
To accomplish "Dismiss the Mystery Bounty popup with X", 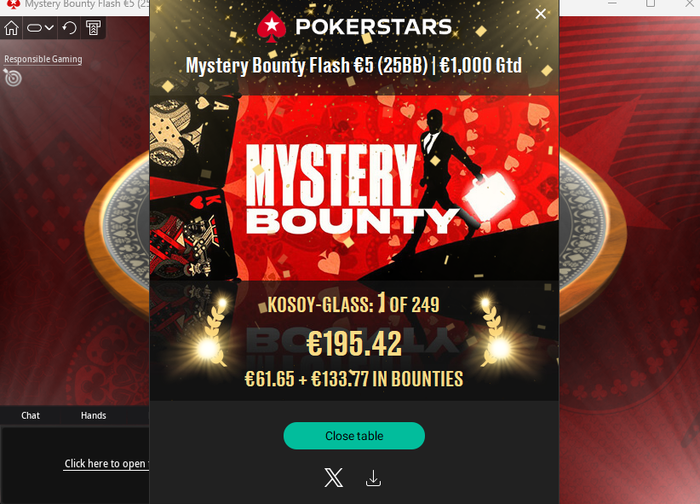I will pyautogui.click(x=540, y=14).
